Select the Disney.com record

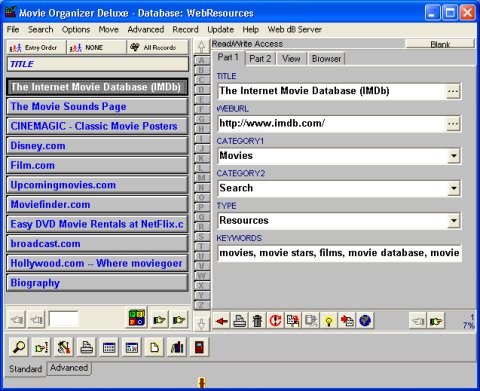97,146
